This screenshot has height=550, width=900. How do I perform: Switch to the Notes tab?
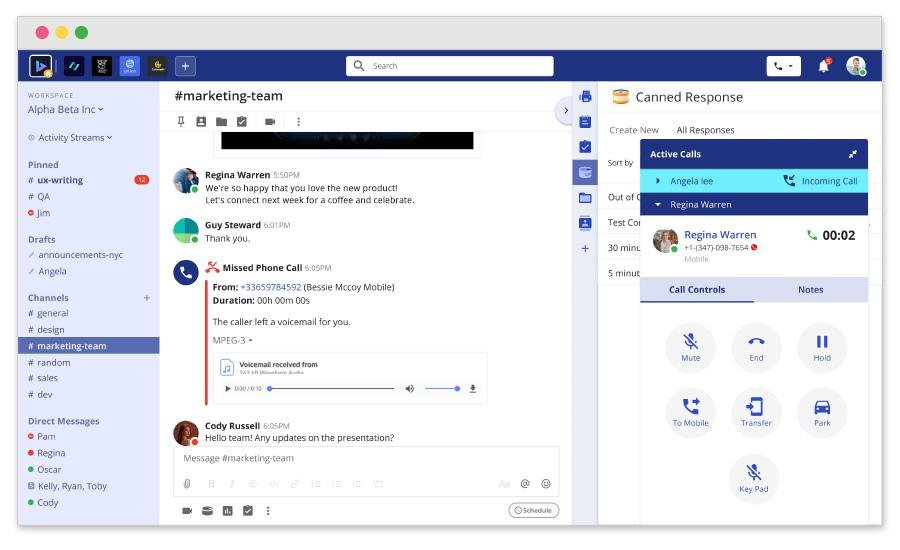pos(810,290)
